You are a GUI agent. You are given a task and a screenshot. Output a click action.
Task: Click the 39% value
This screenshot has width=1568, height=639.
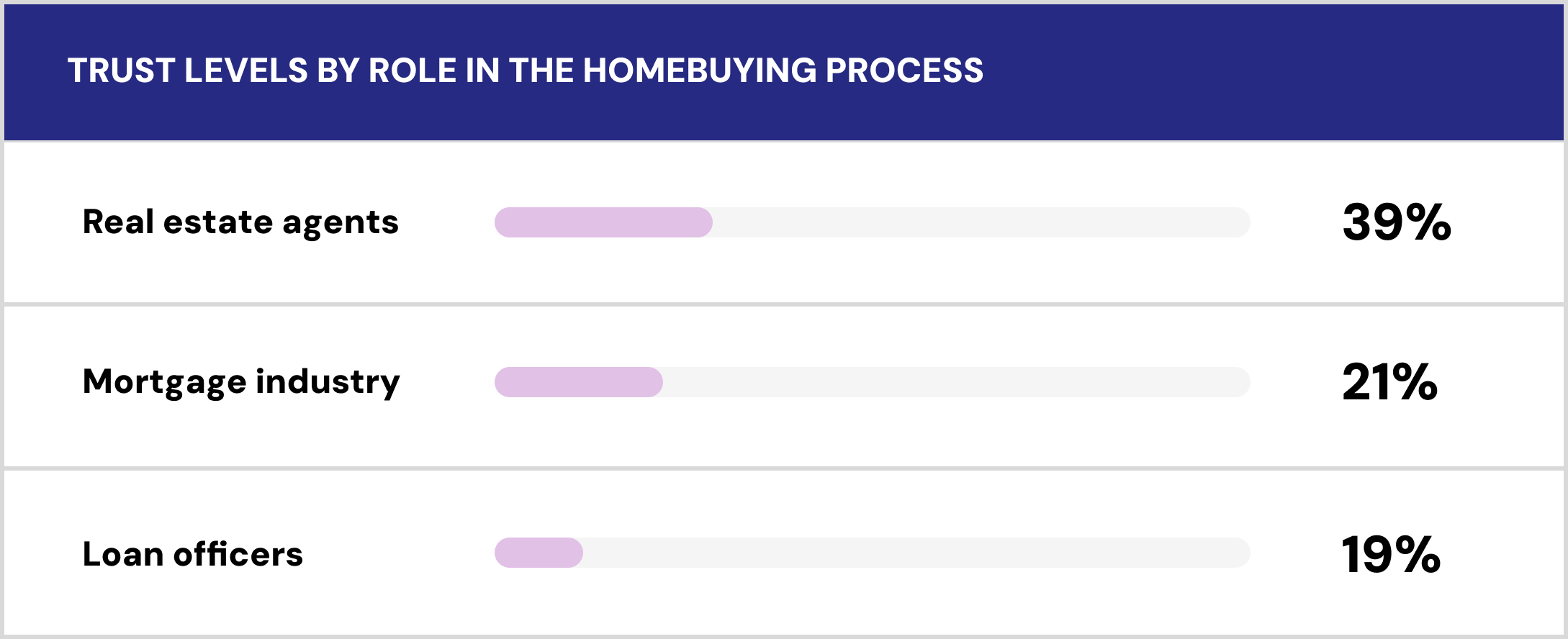pyautogui.click(x=1397, y=222)
